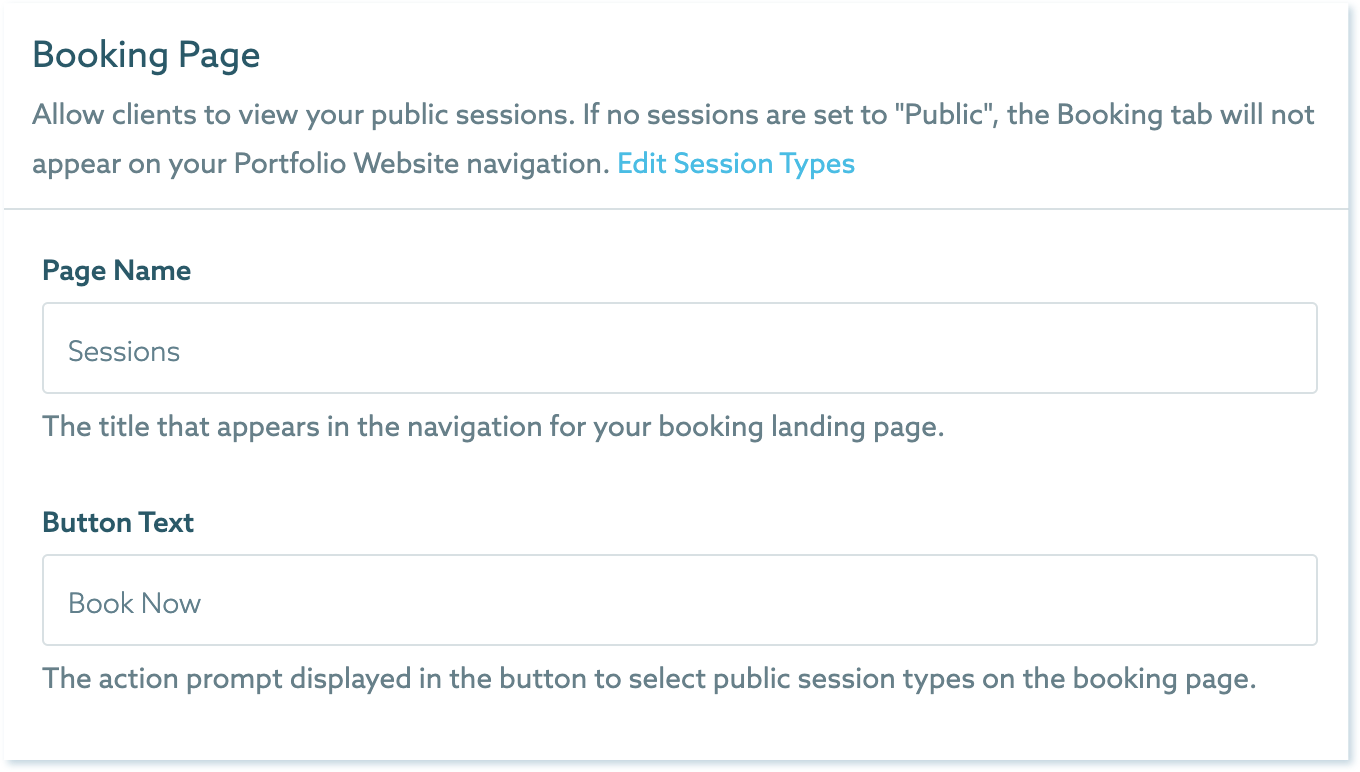Focus the Button Text input field
The image size is (1360, 772).
pyautogui.click(x=679, y=601)
